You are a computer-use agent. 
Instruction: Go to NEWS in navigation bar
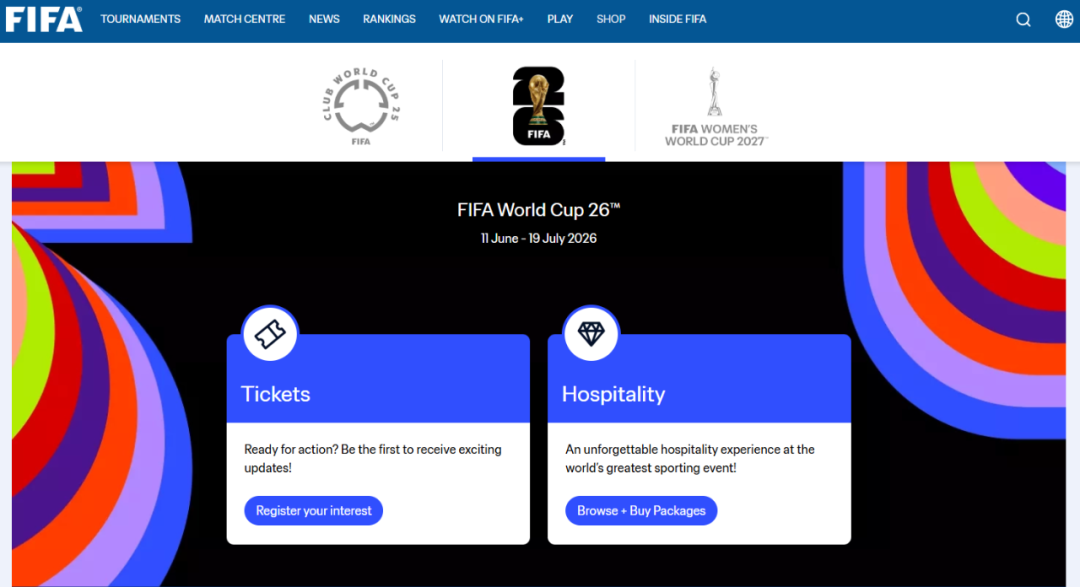pos(324,19)
